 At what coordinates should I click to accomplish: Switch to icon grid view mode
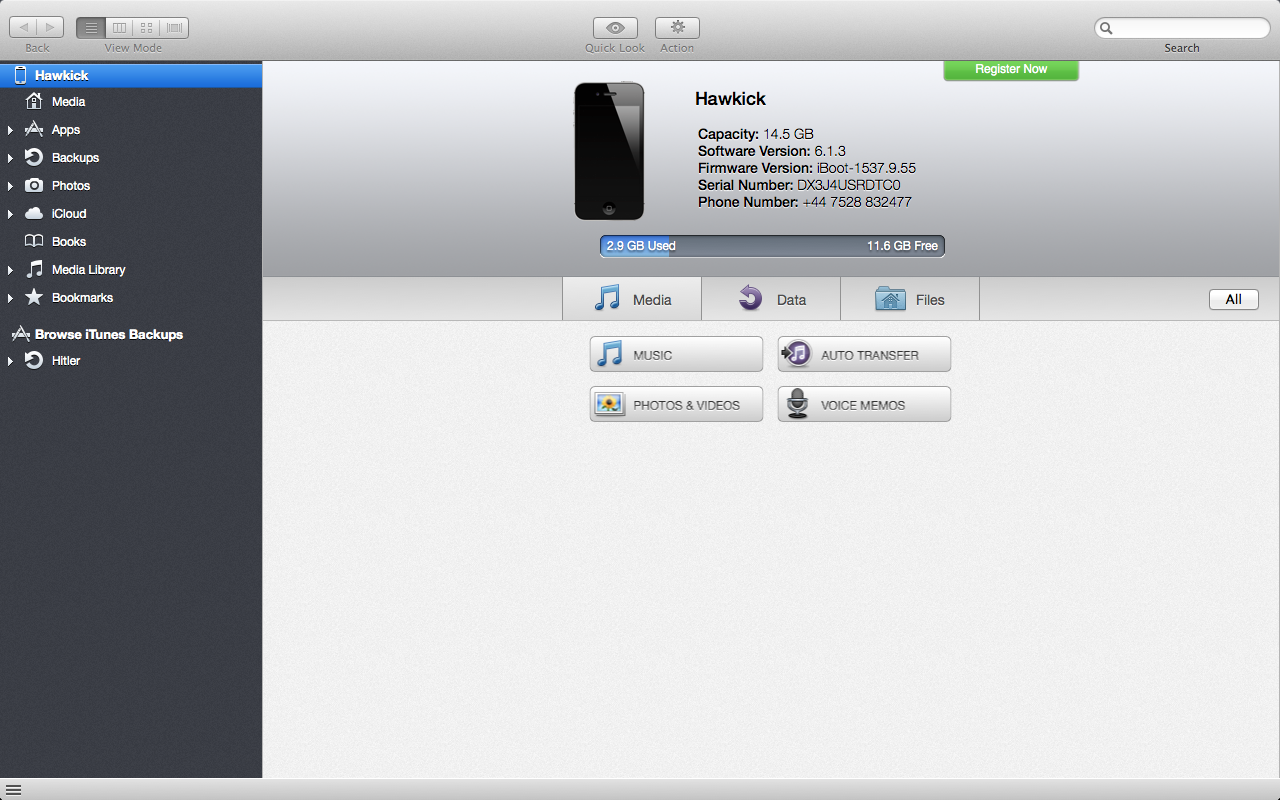coord(147,28)
